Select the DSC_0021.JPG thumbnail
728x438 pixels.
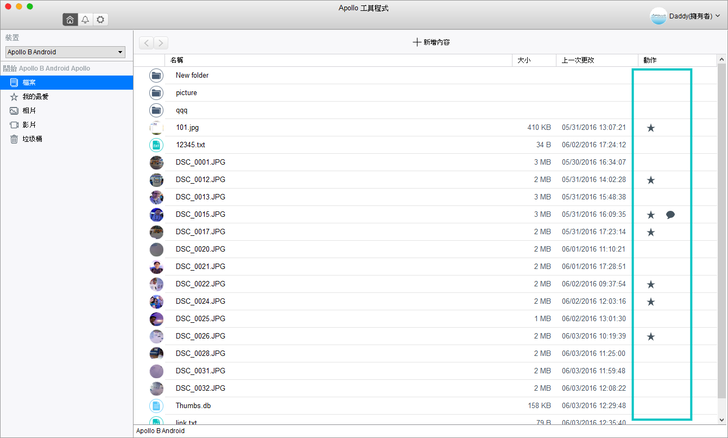point(156,267)
